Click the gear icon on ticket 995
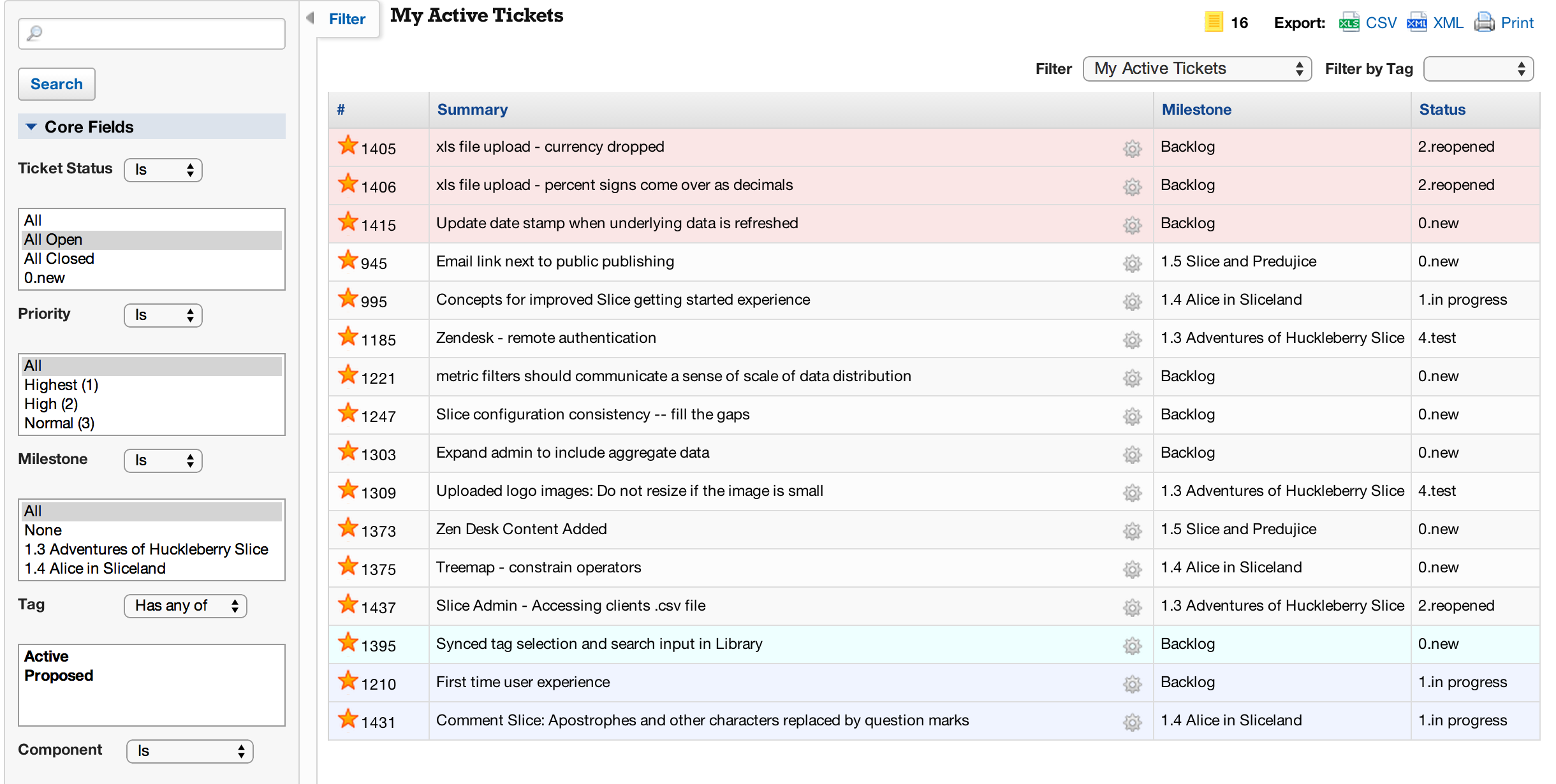 (x=1132, y=301)
